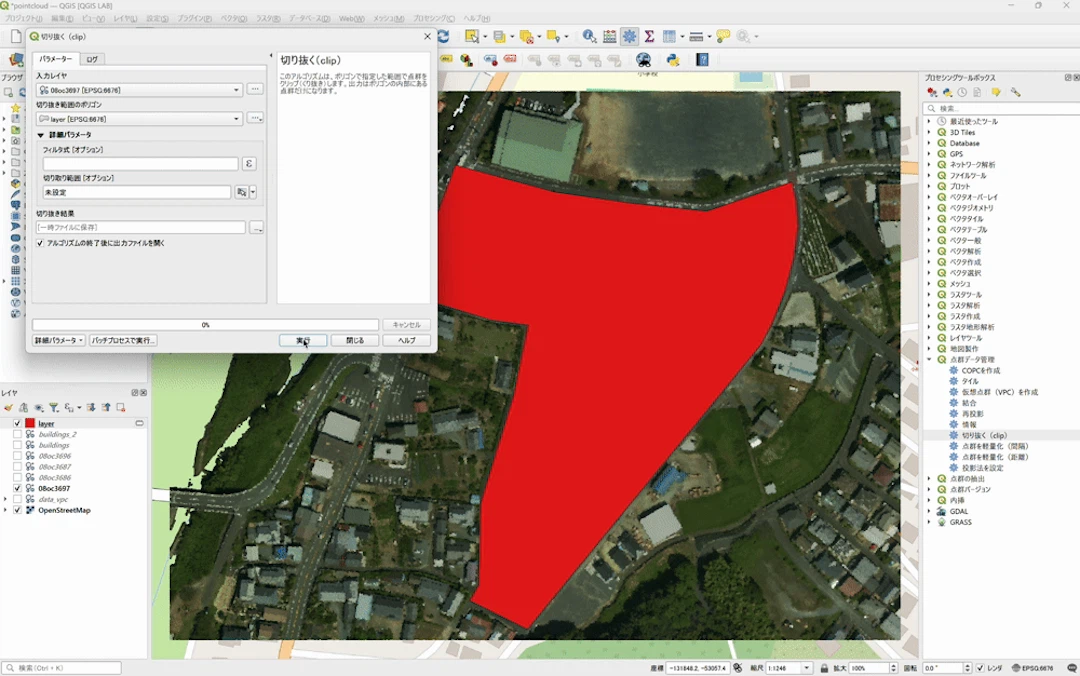1080x676 pixels.
Task: Open the ラスタ menu in the menu bar
Action: [x=268, y=19]
